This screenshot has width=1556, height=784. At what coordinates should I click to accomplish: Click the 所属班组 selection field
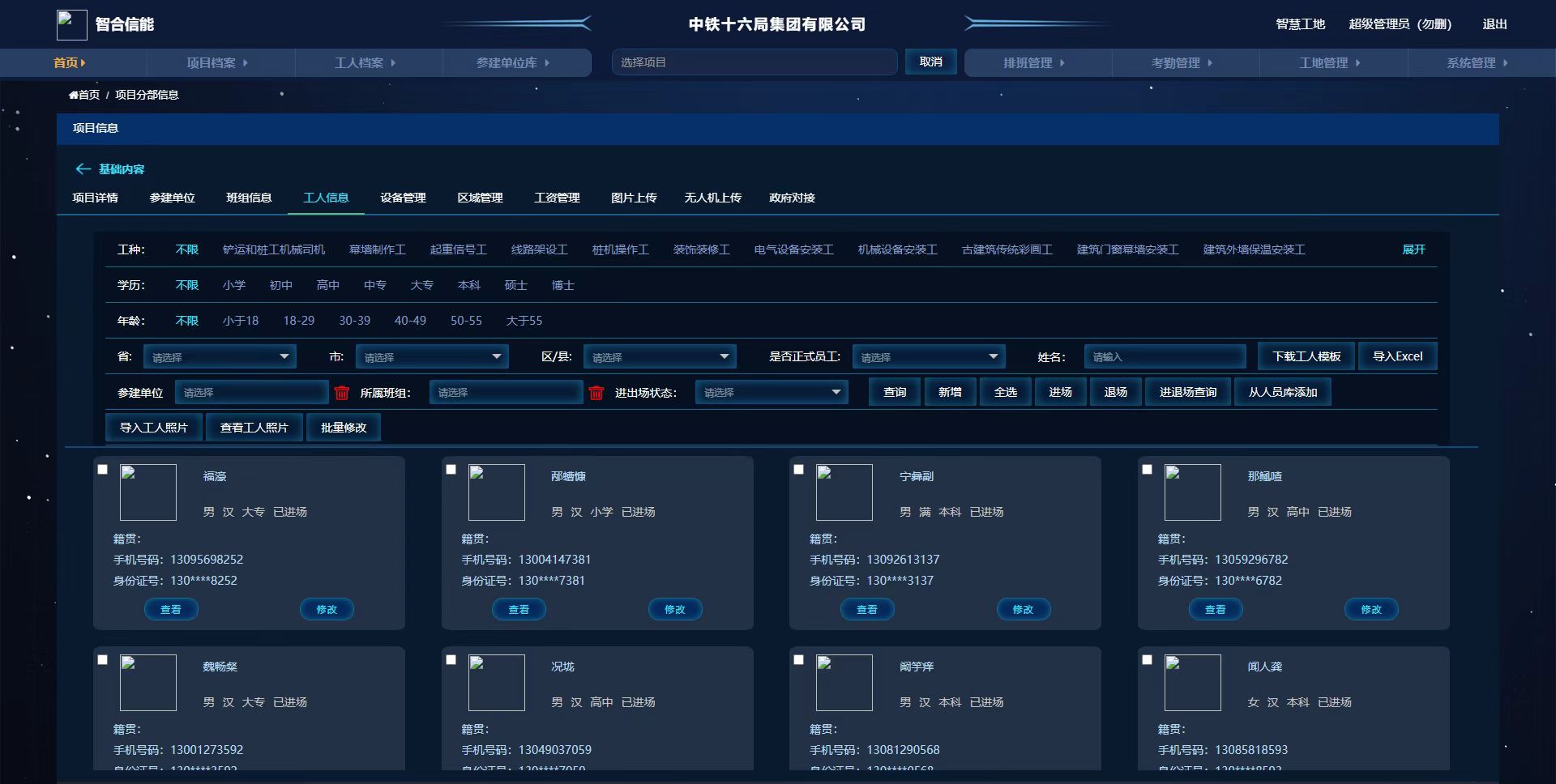(506, 393)
